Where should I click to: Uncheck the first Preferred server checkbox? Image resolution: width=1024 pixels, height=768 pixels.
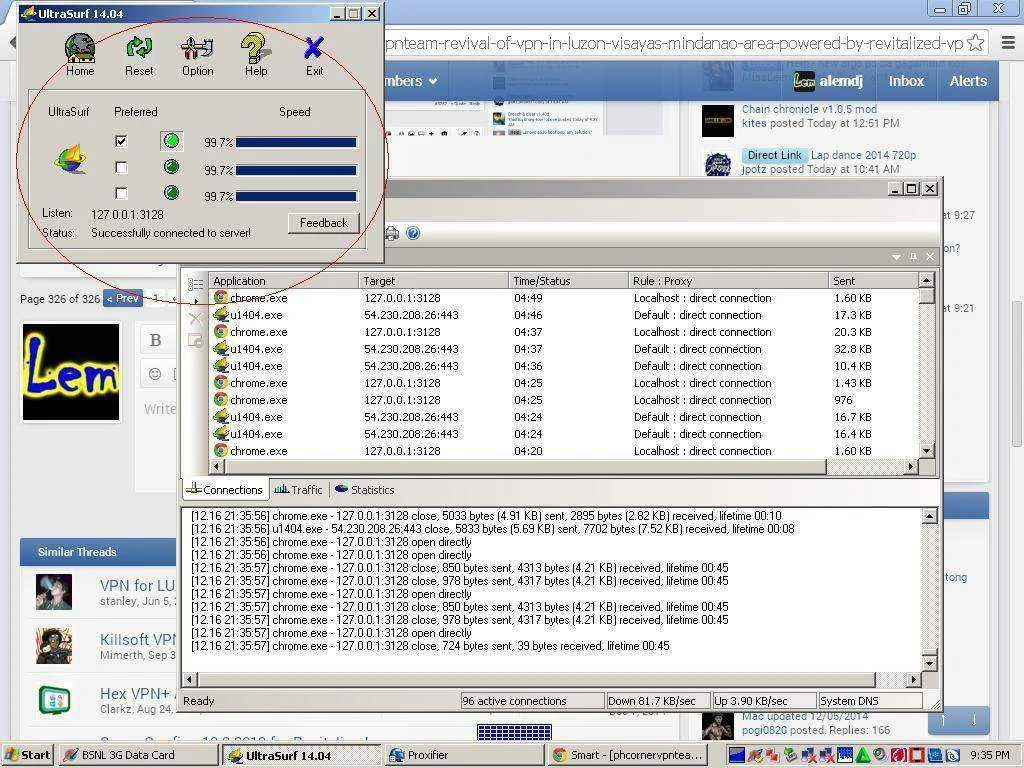[x=121, y=141]
